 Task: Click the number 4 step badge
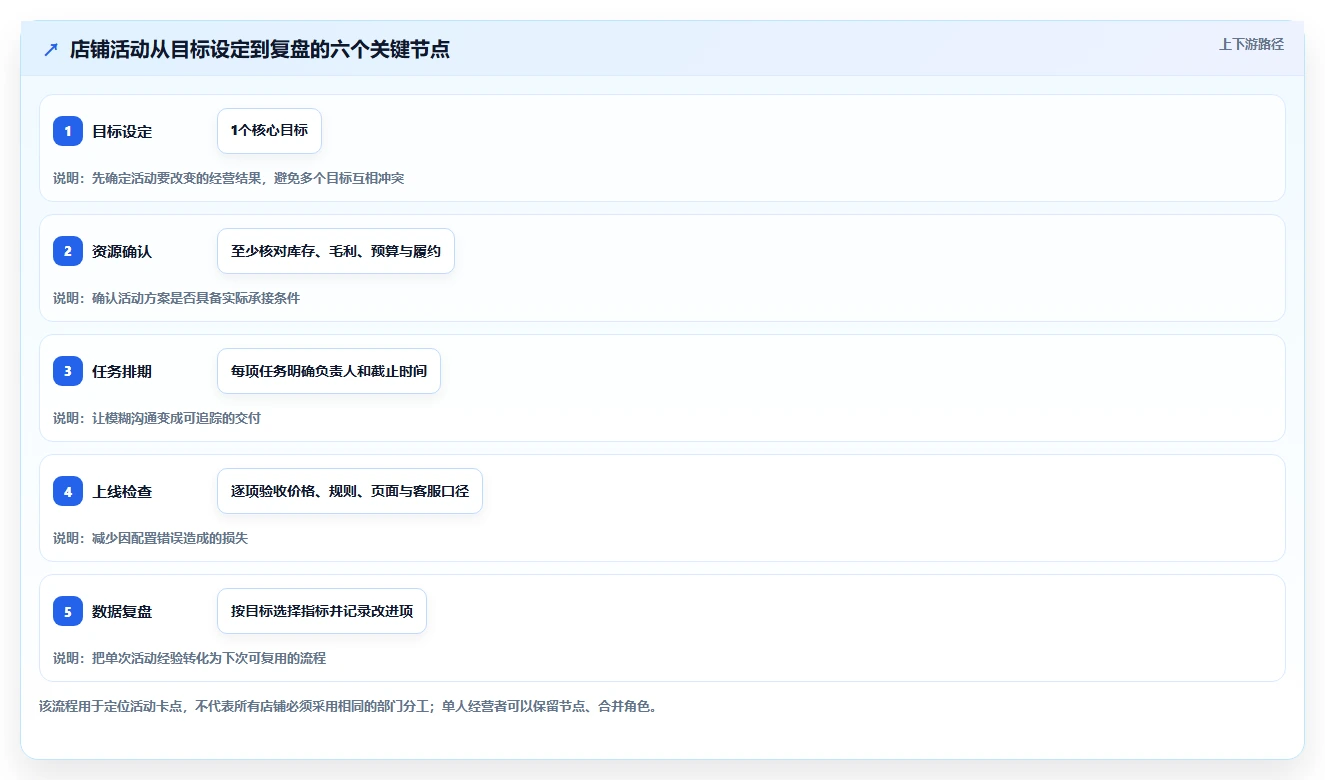[68, 491]
